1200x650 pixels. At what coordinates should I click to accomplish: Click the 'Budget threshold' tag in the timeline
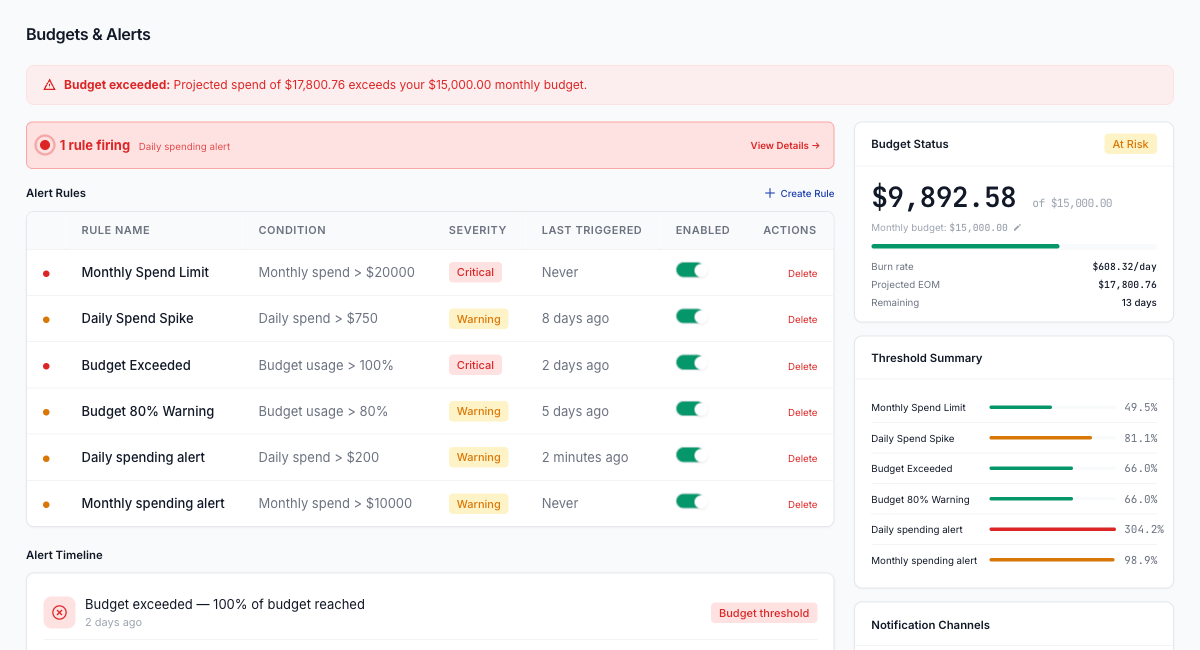point(764,611)
